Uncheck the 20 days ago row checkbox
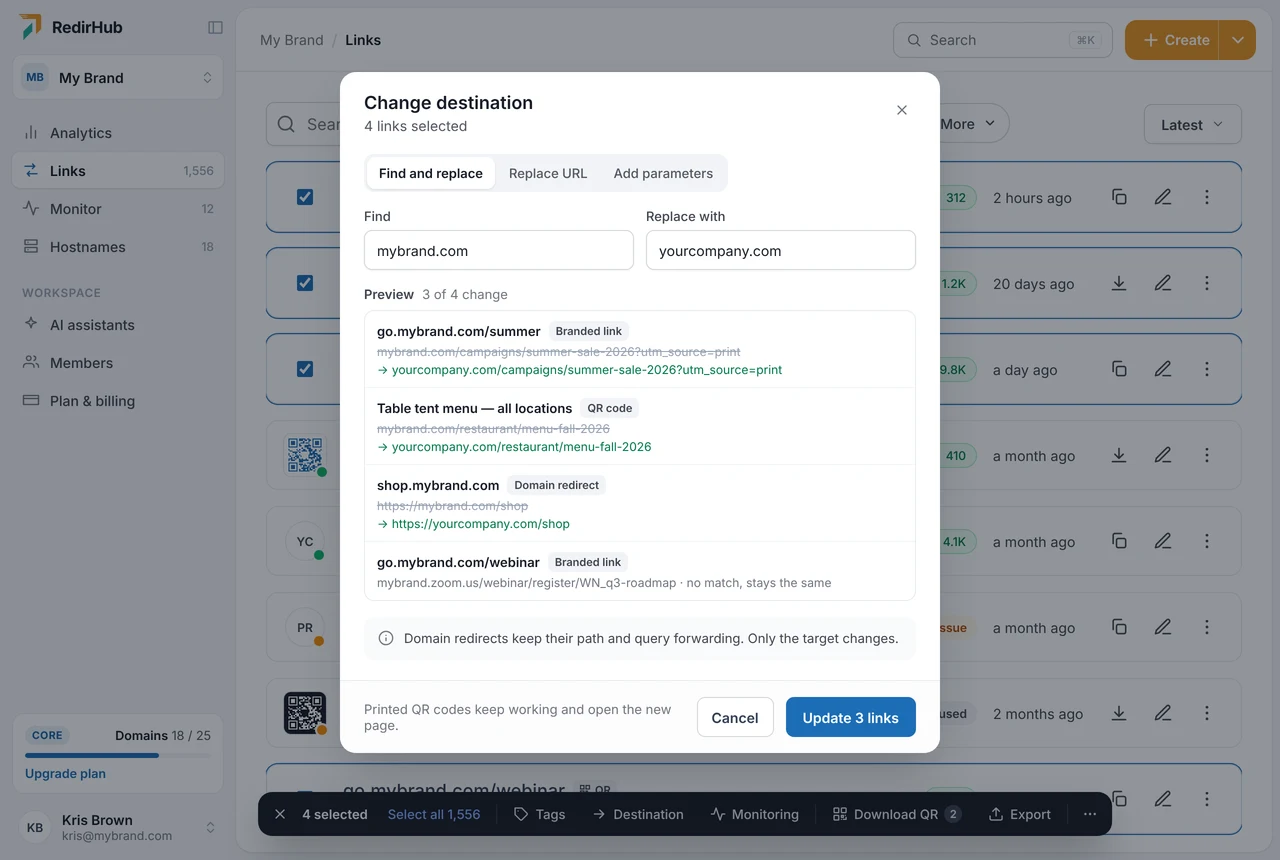This screenshot has height=860, width=1280. coord(305,283)
